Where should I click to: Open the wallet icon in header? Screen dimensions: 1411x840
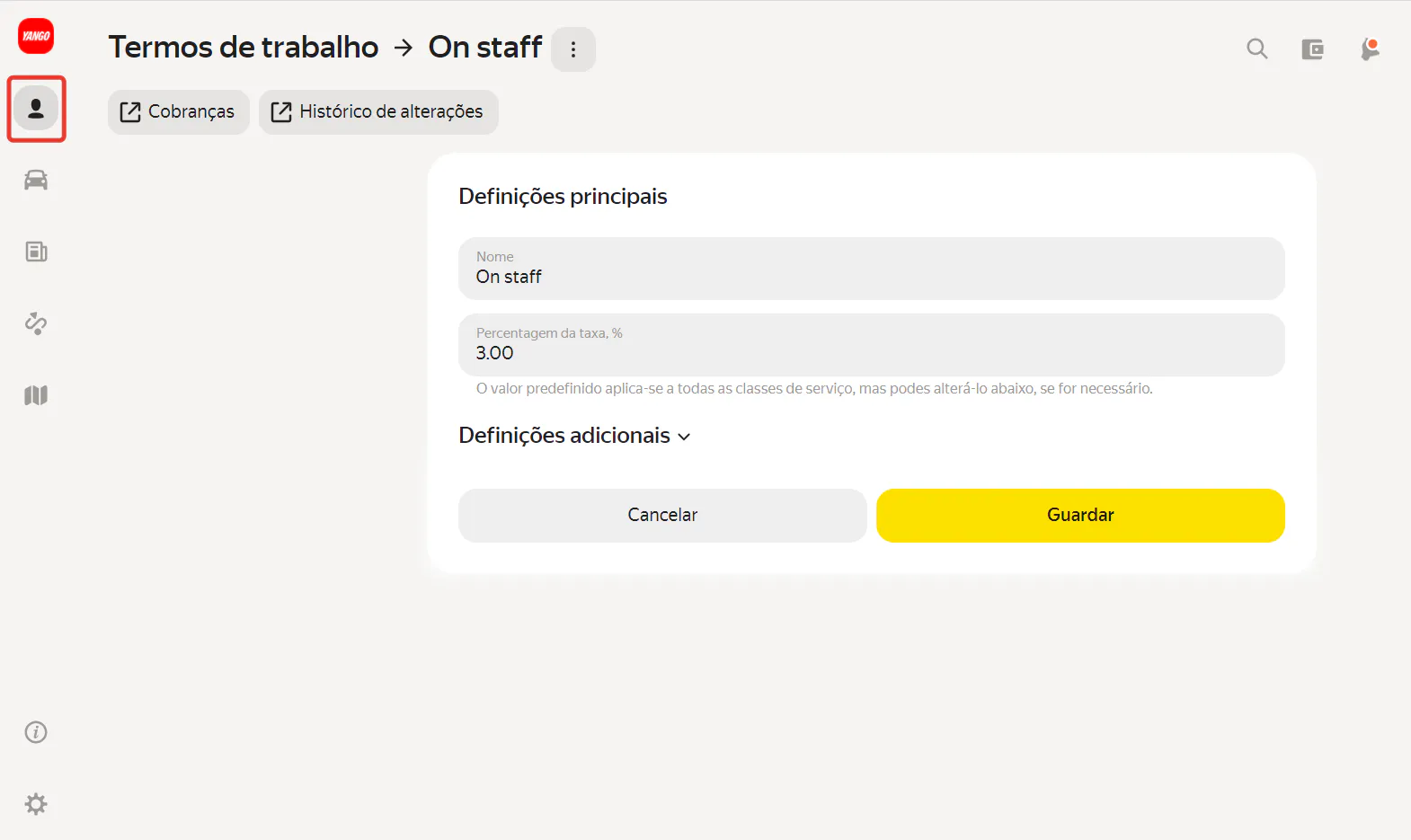[x=1313, y=49]
